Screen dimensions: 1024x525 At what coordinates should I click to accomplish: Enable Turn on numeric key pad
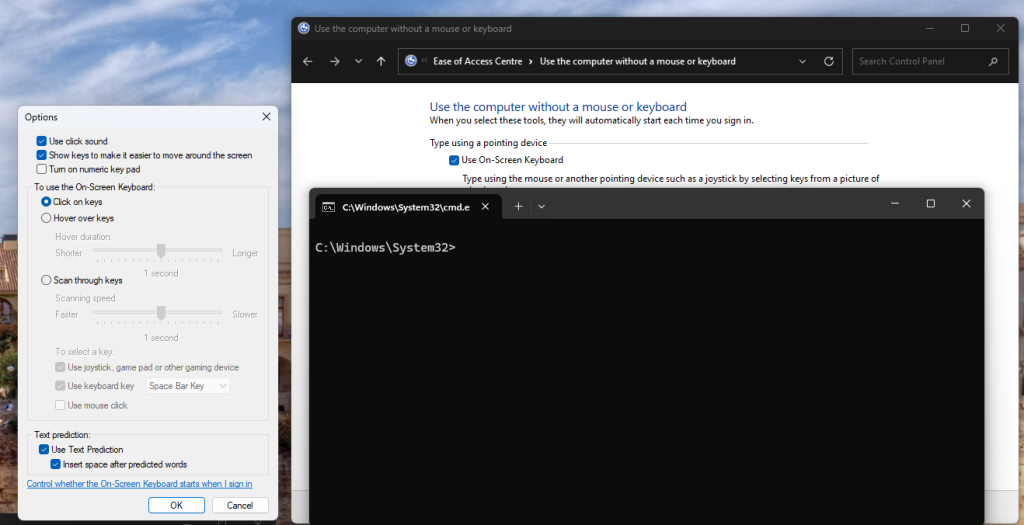42,170
